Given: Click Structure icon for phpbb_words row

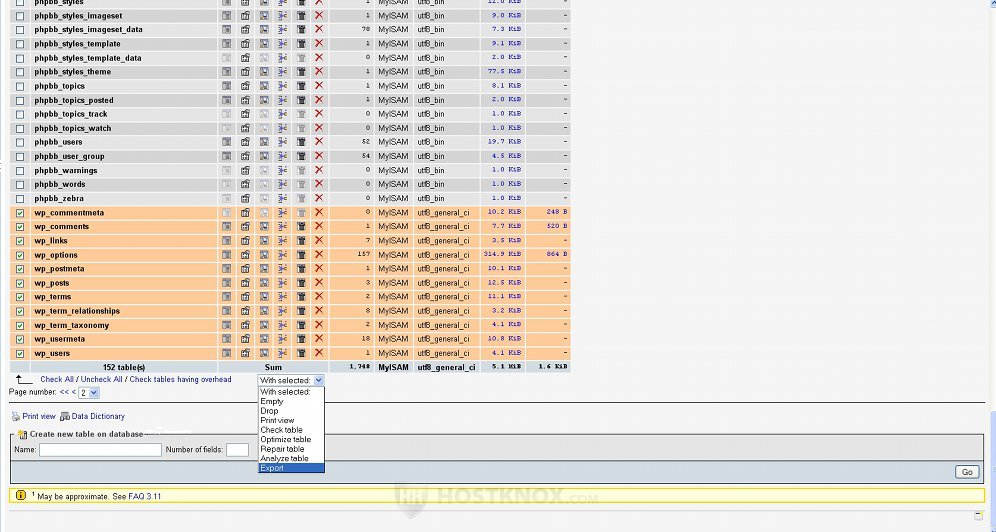Looking at the screenshot, I should point(245,184).
